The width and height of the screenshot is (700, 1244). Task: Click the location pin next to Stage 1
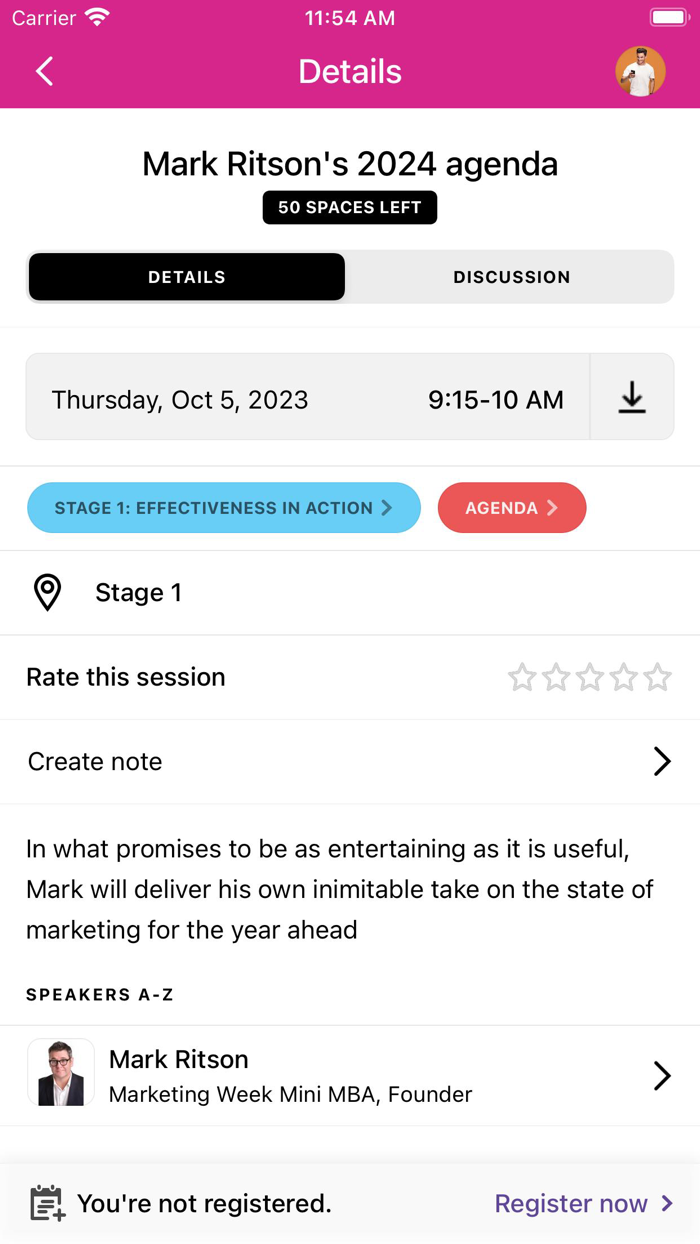47,592
